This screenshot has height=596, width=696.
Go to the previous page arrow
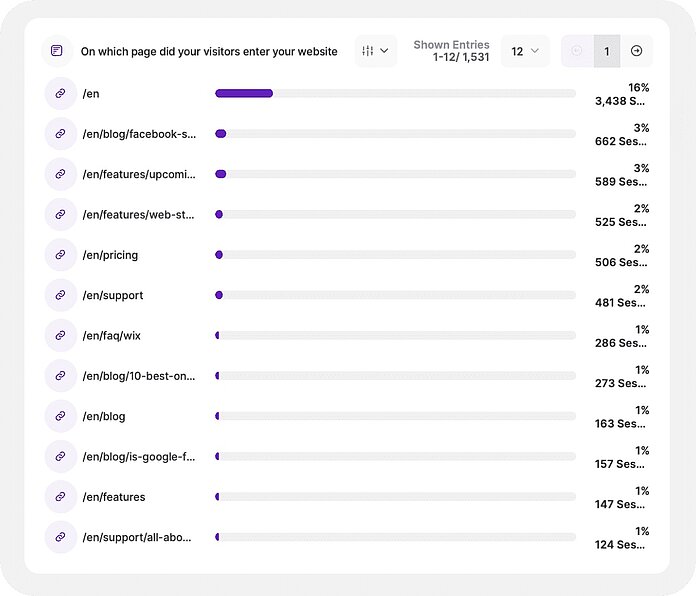point(577,51)
